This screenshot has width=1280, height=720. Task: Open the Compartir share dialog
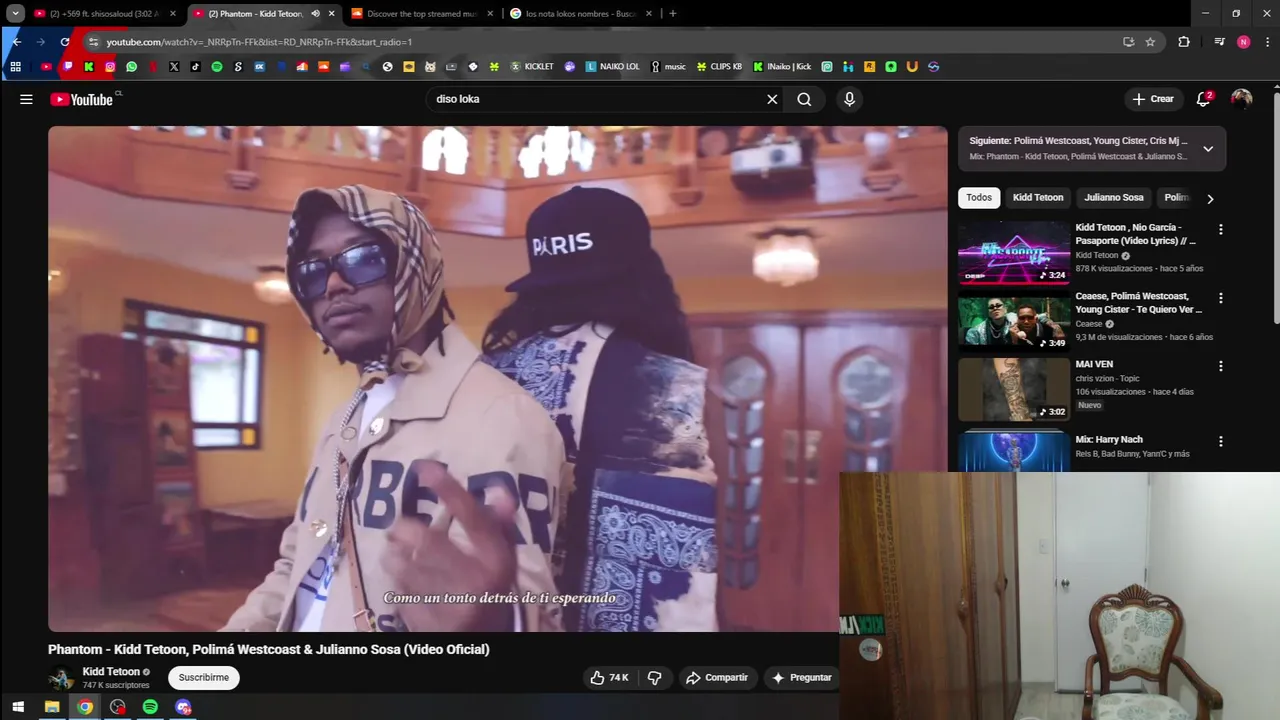(716, 677)
